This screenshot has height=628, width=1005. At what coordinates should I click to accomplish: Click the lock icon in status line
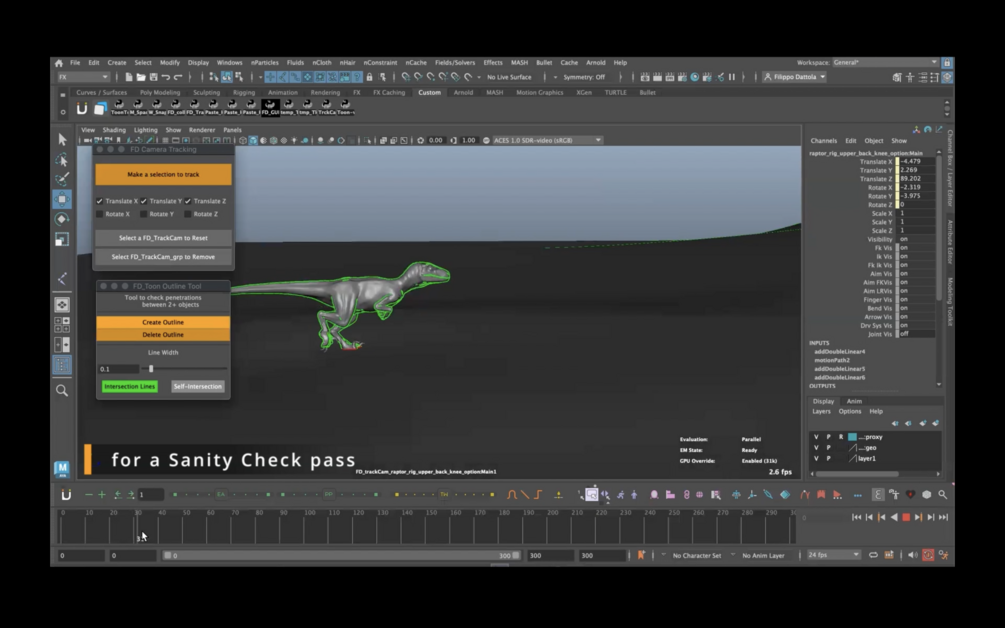(369, 77)
